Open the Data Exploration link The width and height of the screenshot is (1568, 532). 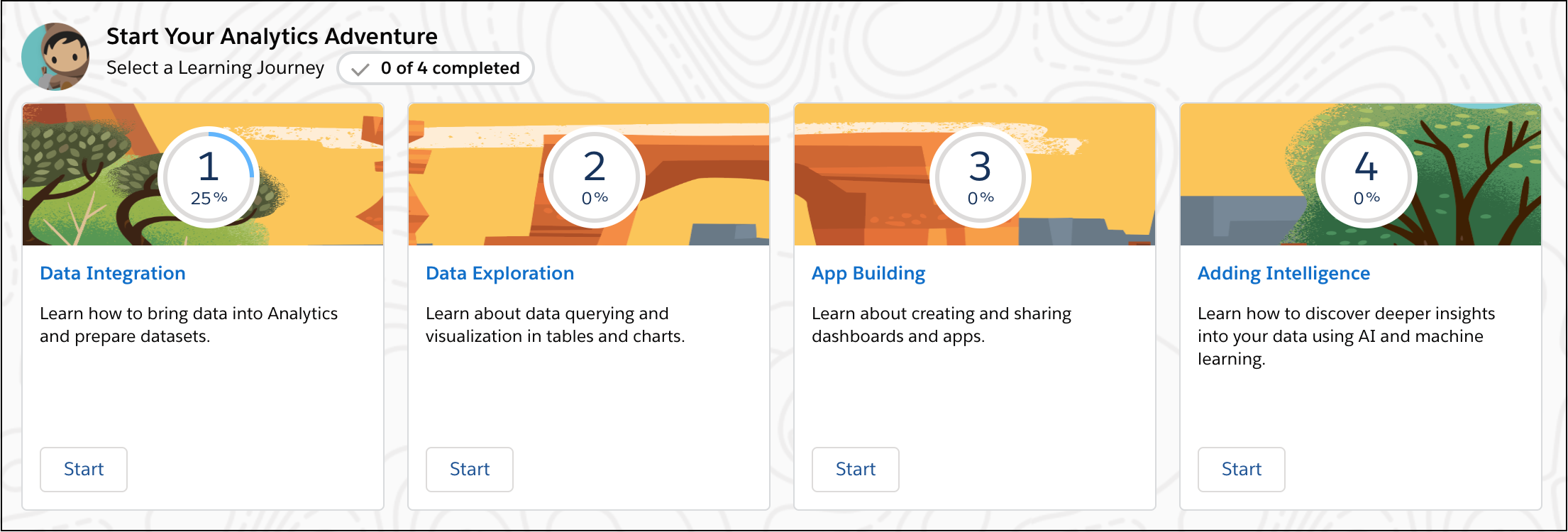[x=500, y=273]
